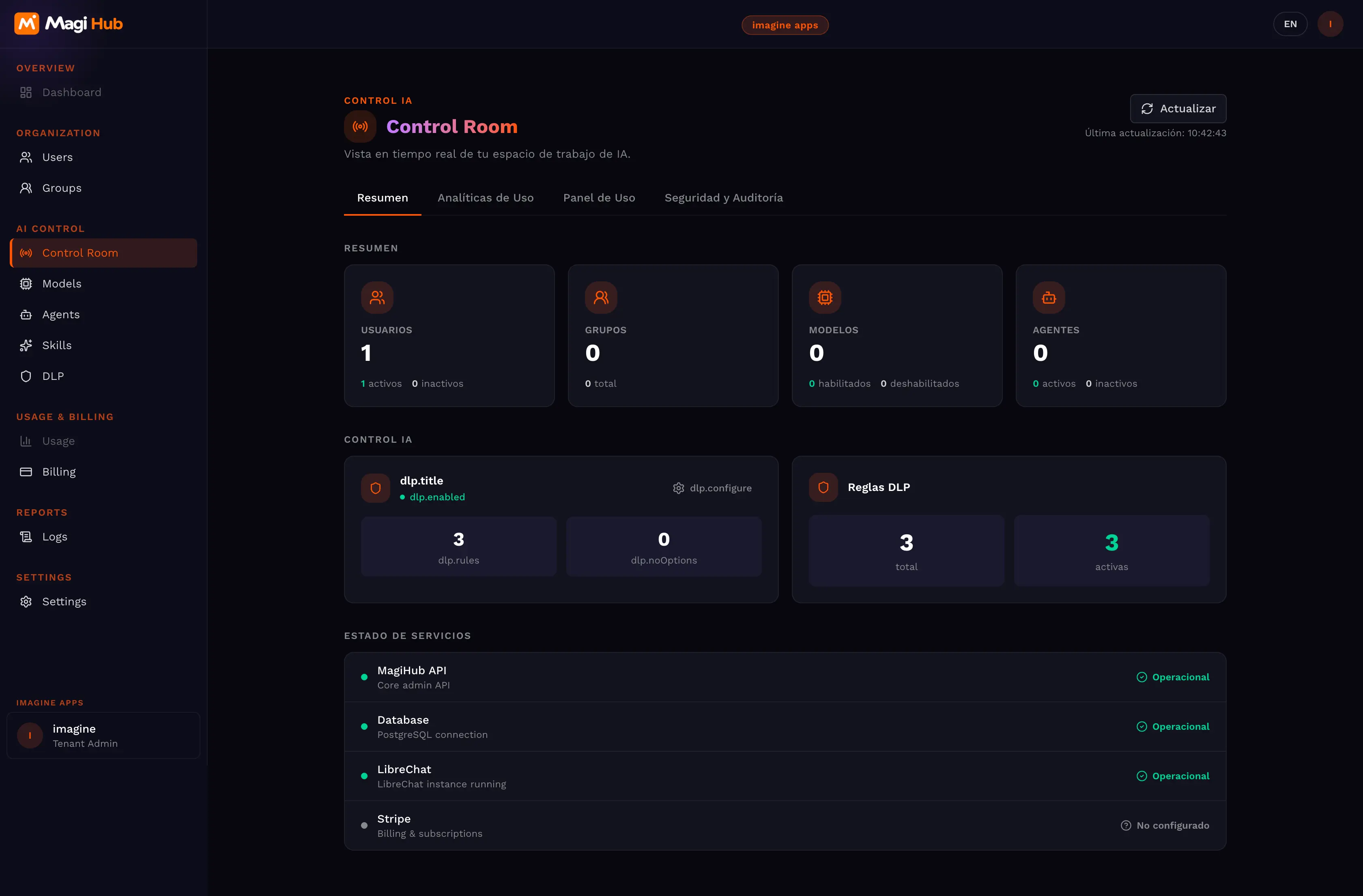Viewport: 1363px width, 896px height.
Task: Click the Logs scroll icon in sidebar
Action: (26, 536)
